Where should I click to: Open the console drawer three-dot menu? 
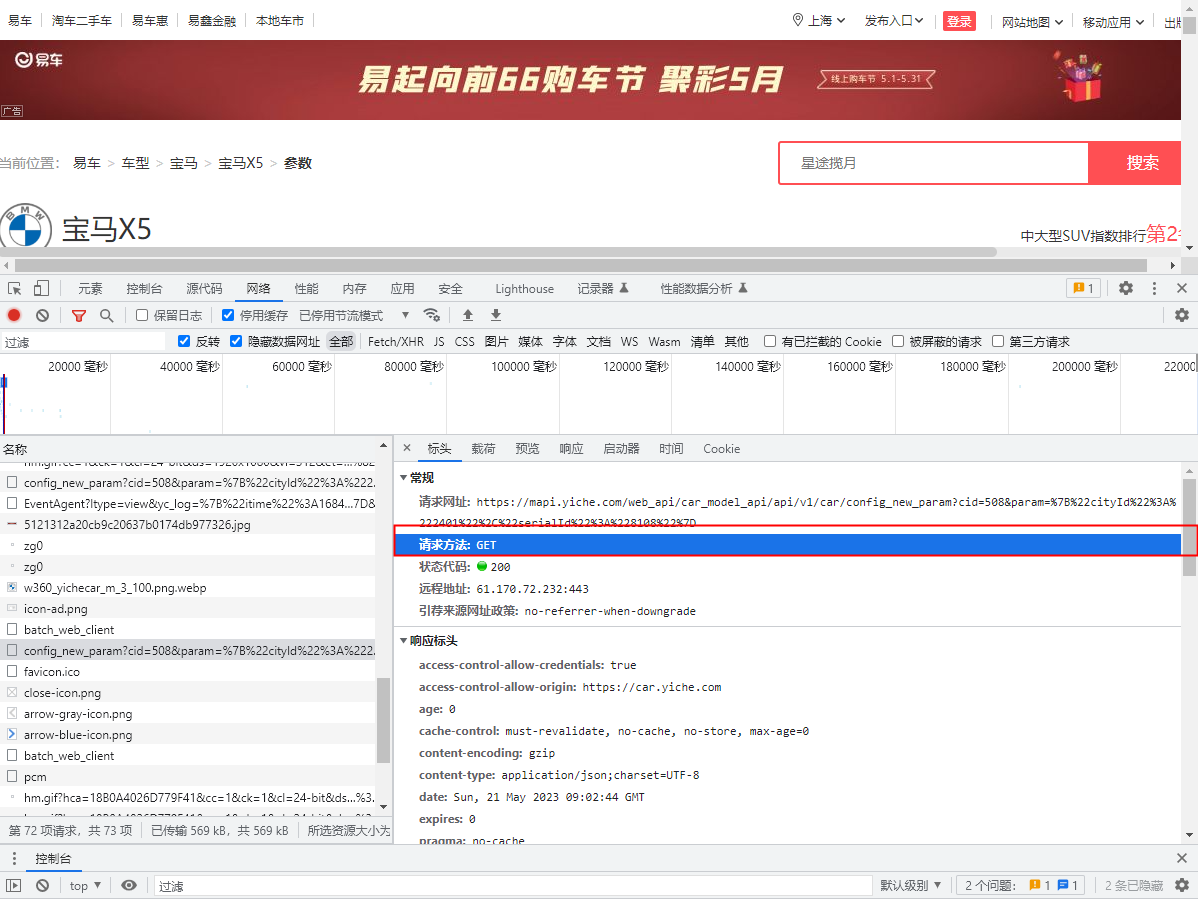pyautogui.click(x=14, y=858)
